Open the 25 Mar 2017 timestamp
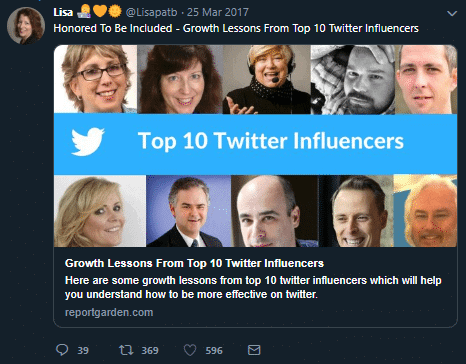Viewport: 466px width, 364px height. point(218,12)
